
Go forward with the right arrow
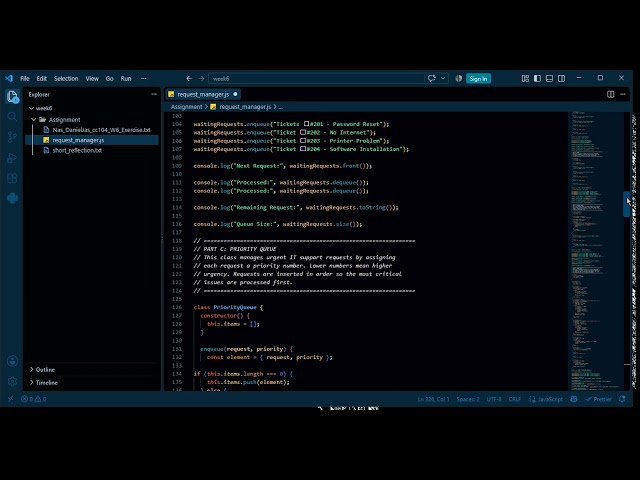pos(201,78)
